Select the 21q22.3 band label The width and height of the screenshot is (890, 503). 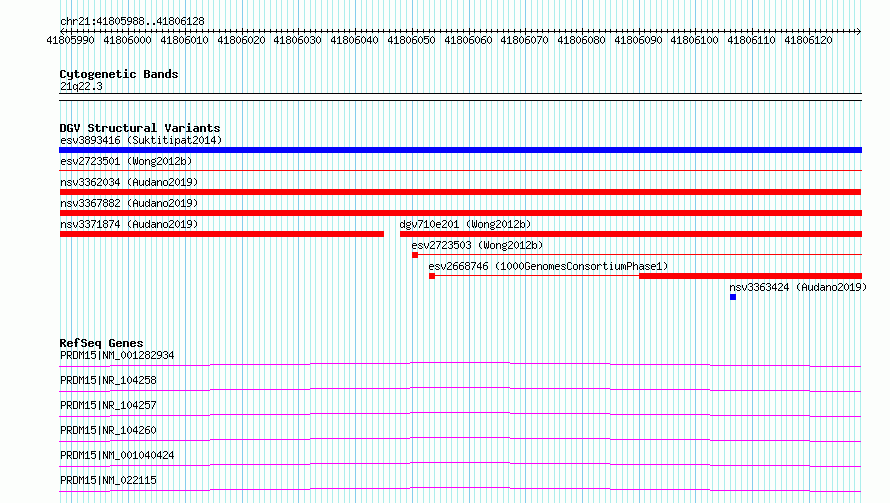coord(81,86)
